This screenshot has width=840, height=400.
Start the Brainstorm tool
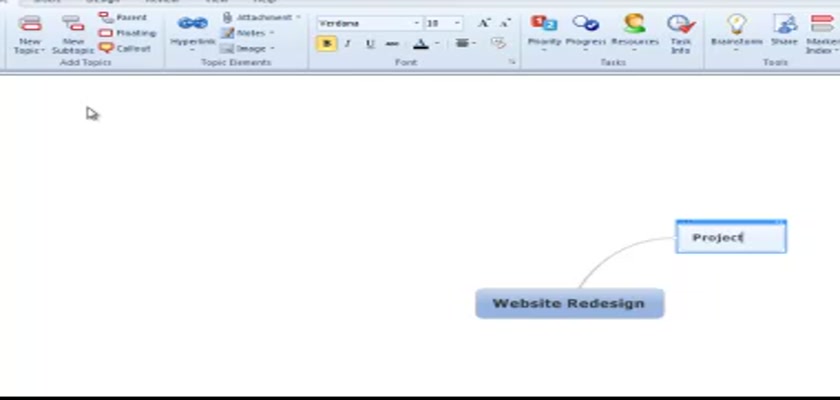(x=737, y=33)
